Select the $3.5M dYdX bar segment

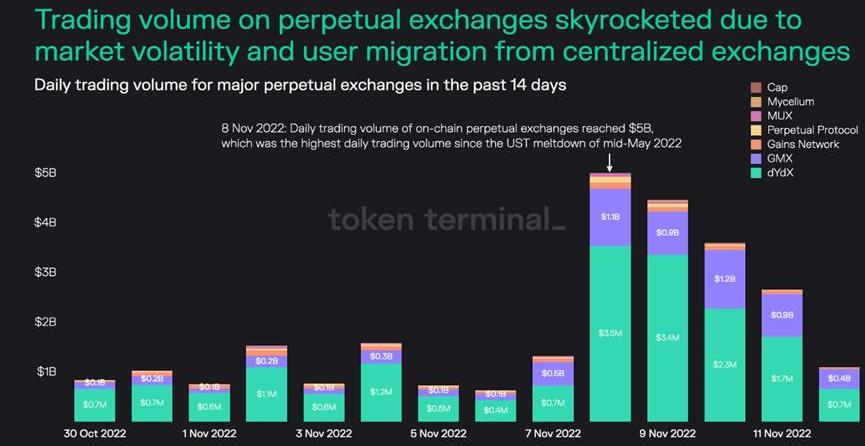click(610, 330)
